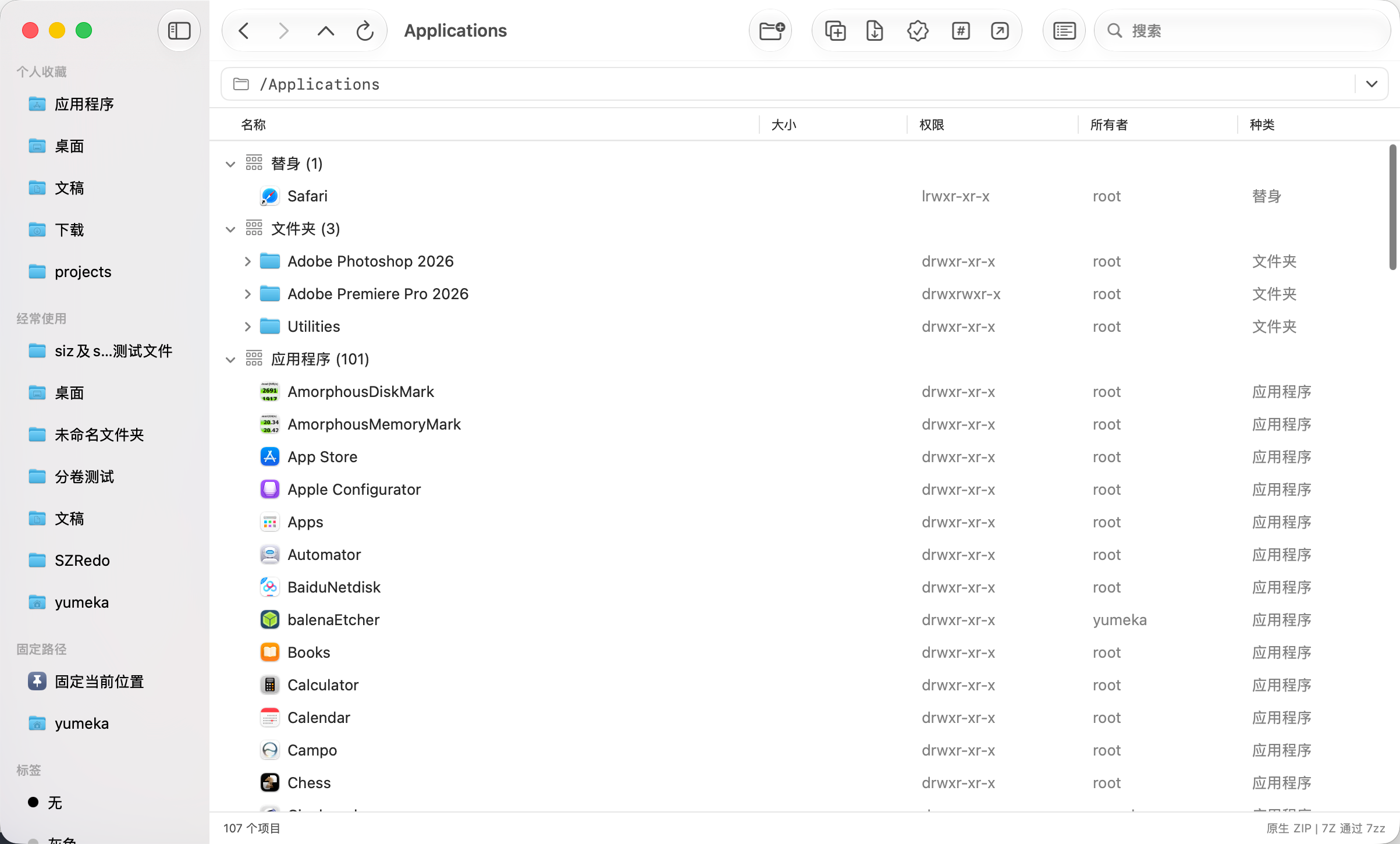
Task: Expand the Adobe Photoshop 2026 folder
Action: [x=247, y=262]
